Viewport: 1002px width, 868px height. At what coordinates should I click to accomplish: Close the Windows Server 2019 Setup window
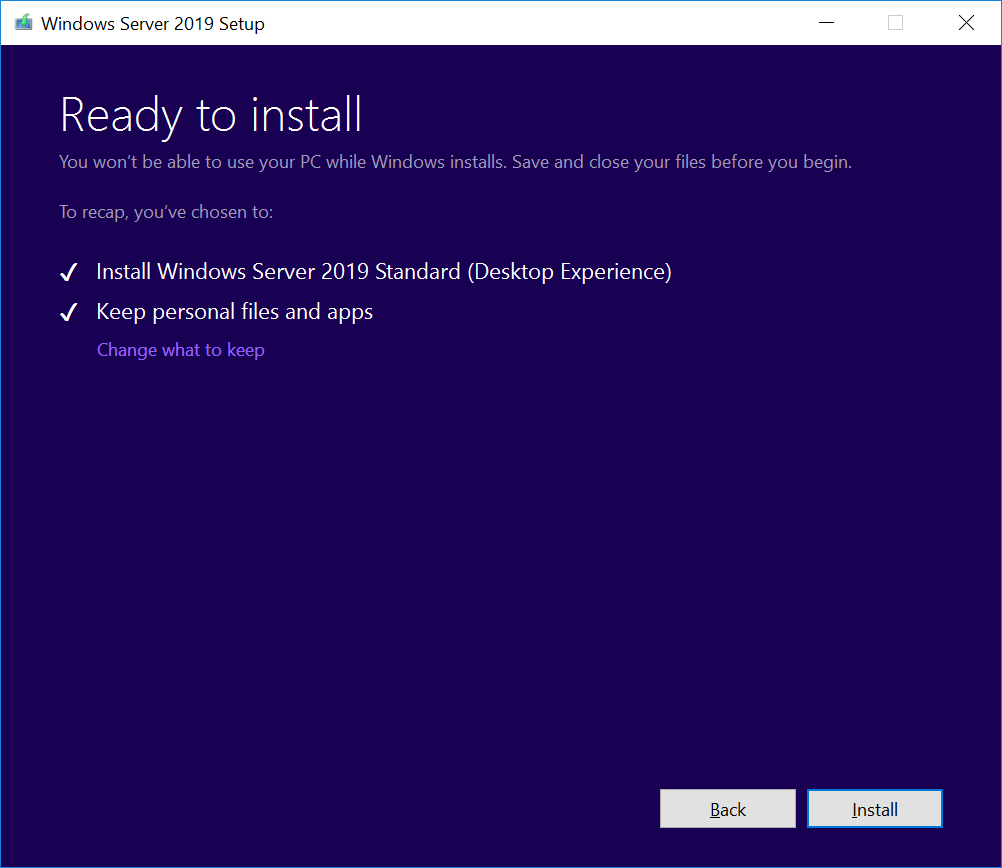click(966, 22)
